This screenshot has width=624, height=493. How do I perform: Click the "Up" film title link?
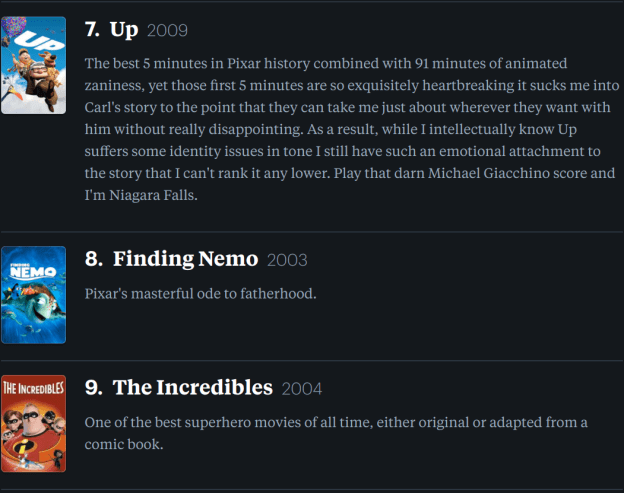[125, 29]
